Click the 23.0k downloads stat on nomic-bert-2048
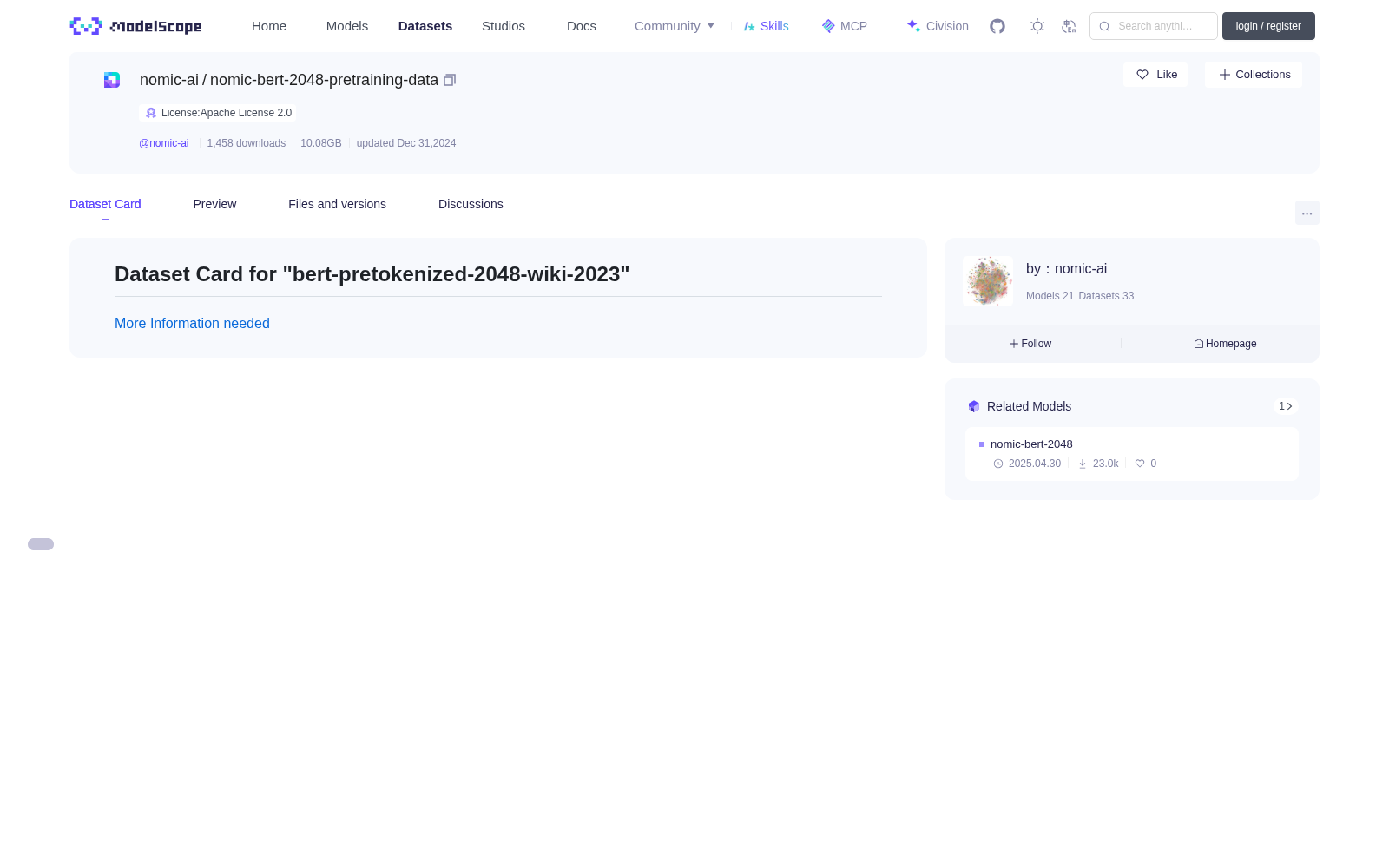This screenshot has width=1389, height=868. coord(1098,464)
